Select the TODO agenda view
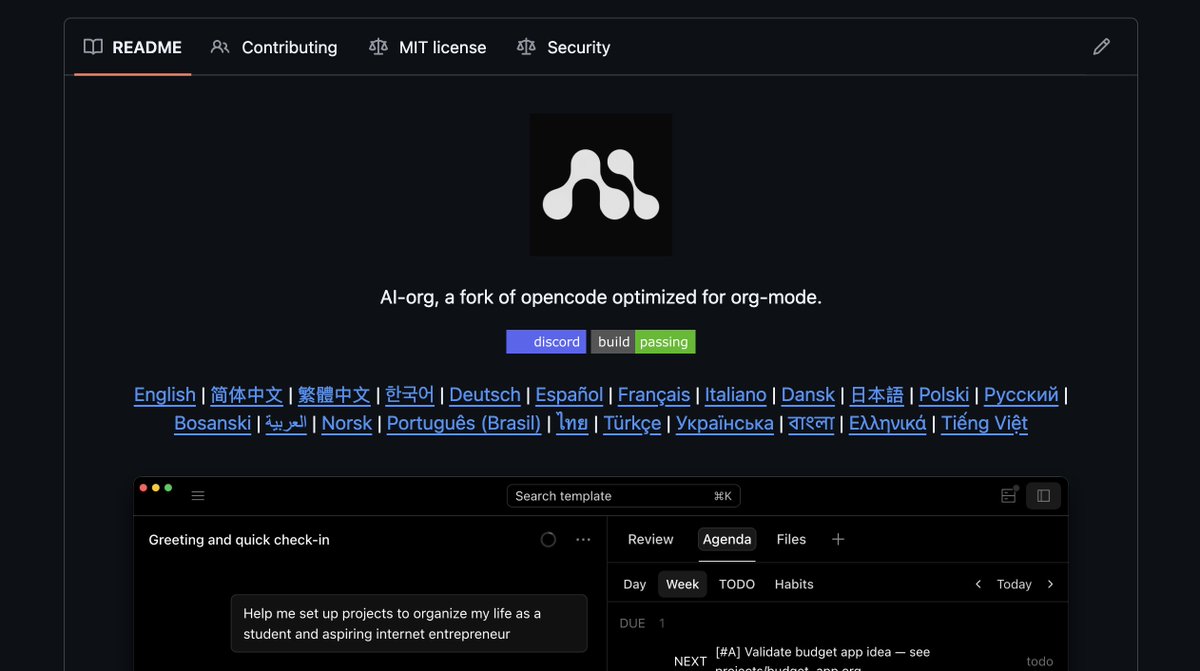Screen dimensions: 1200x671 coord(737,584)
